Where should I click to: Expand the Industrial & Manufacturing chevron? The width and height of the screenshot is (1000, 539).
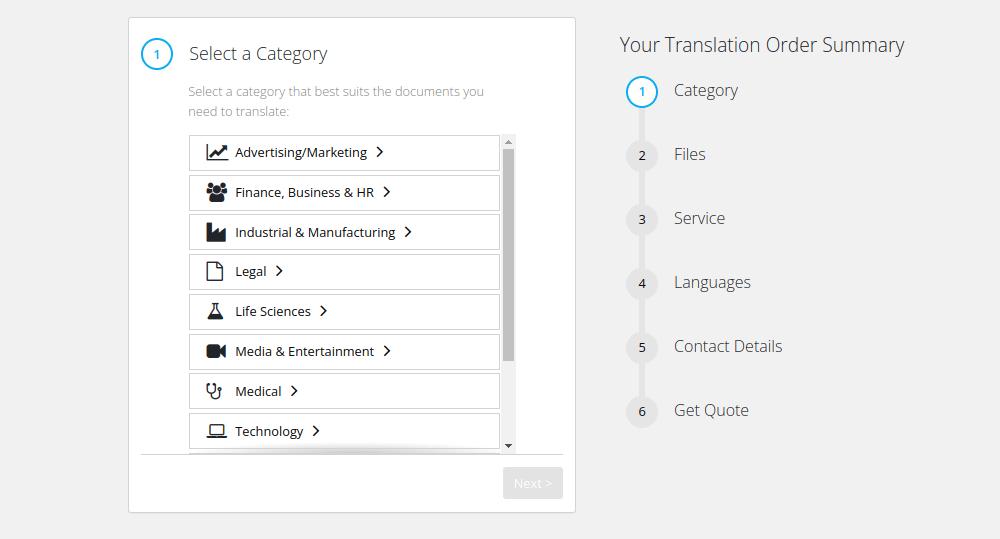pos(408,232)
